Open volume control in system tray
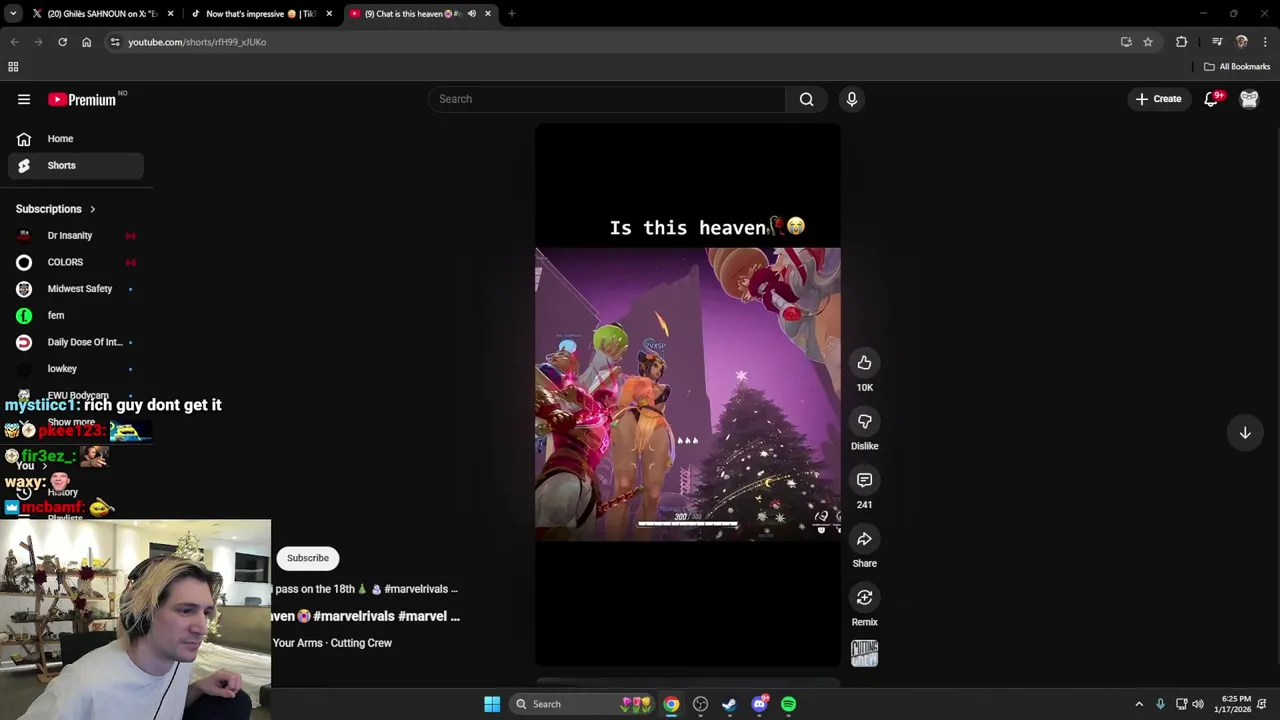Screen dimensions: 1280x720 coord(1198,704)
